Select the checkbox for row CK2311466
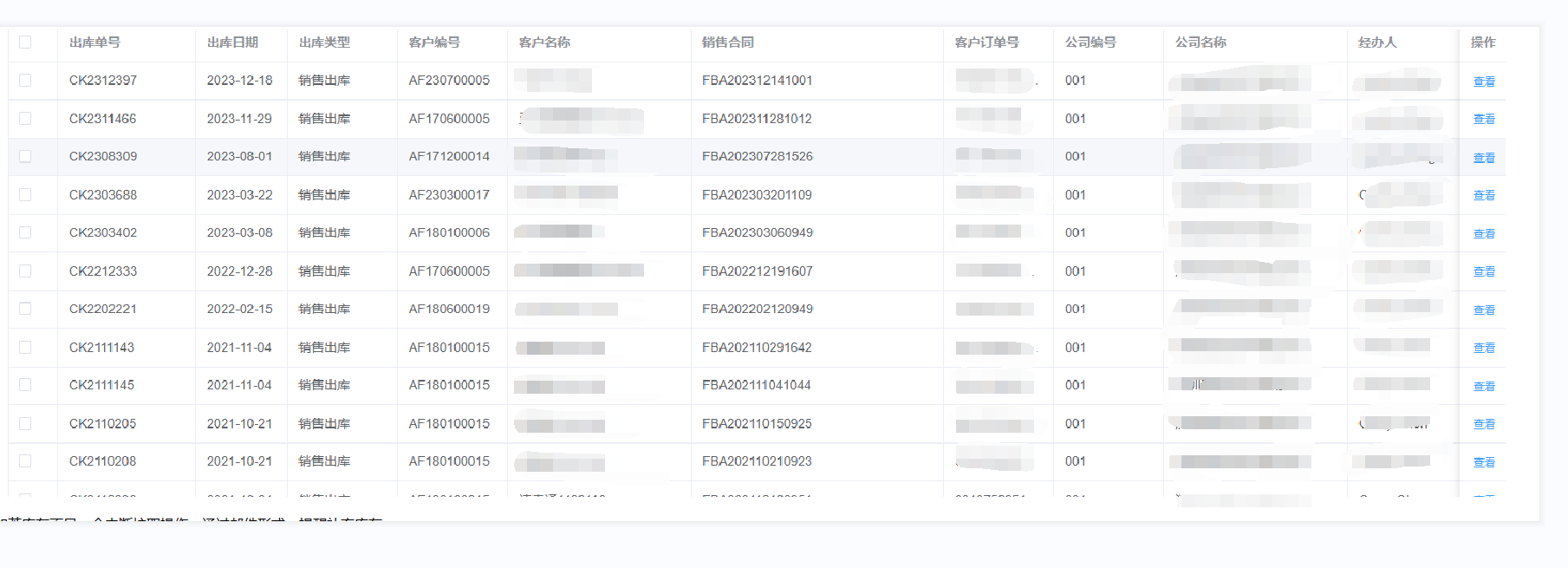Viewport: 1568px width, 568px height. click(x=25, y=118)
